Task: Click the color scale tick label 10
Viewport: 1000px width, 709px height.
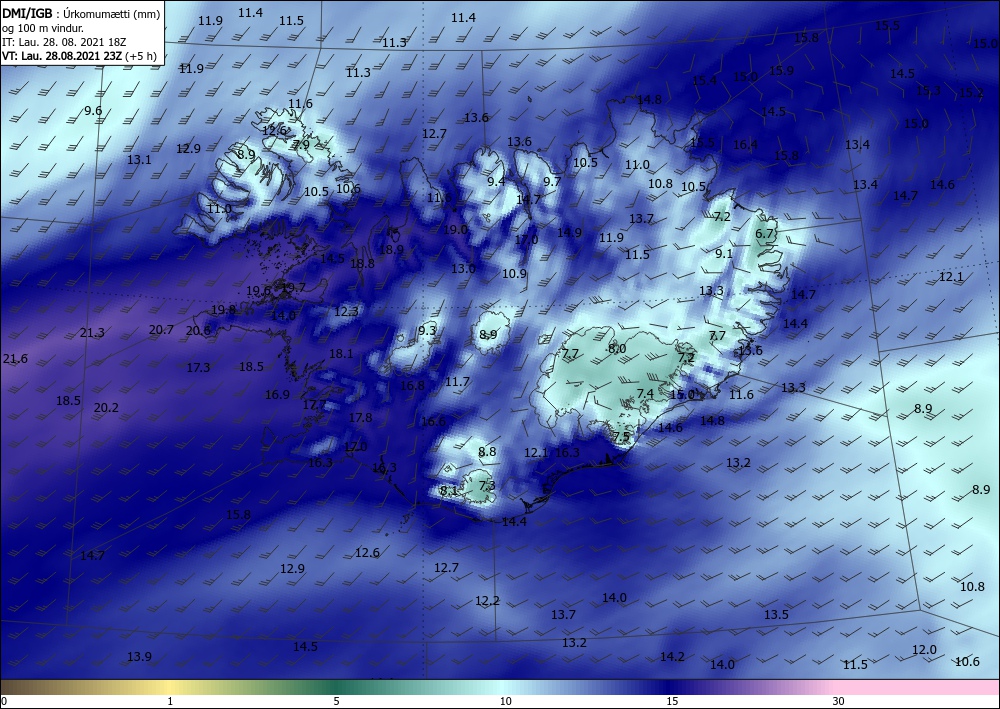Action: coord(505,701)
